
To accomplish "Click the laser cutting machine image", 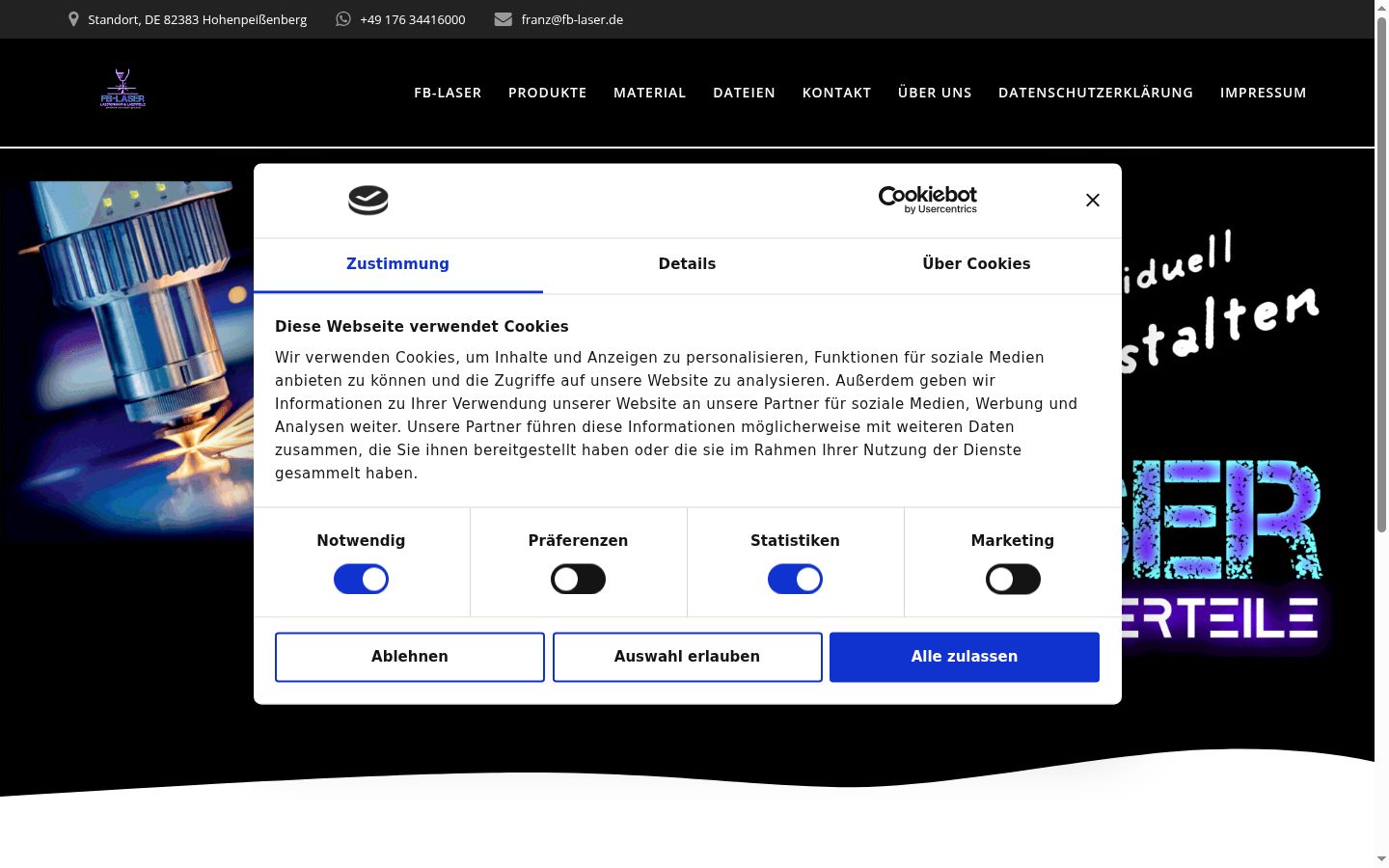I will pyautogui.click(x=126, y=360).
